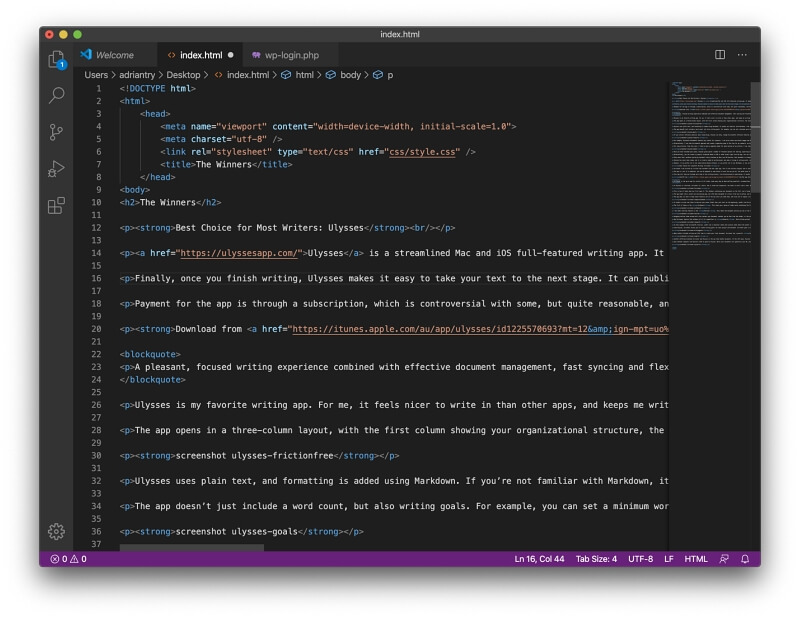Image resolution: width=800 pixels, height=619 pixels.
Task: Click the <body> tag on line 9
Action: coord(135,190)
